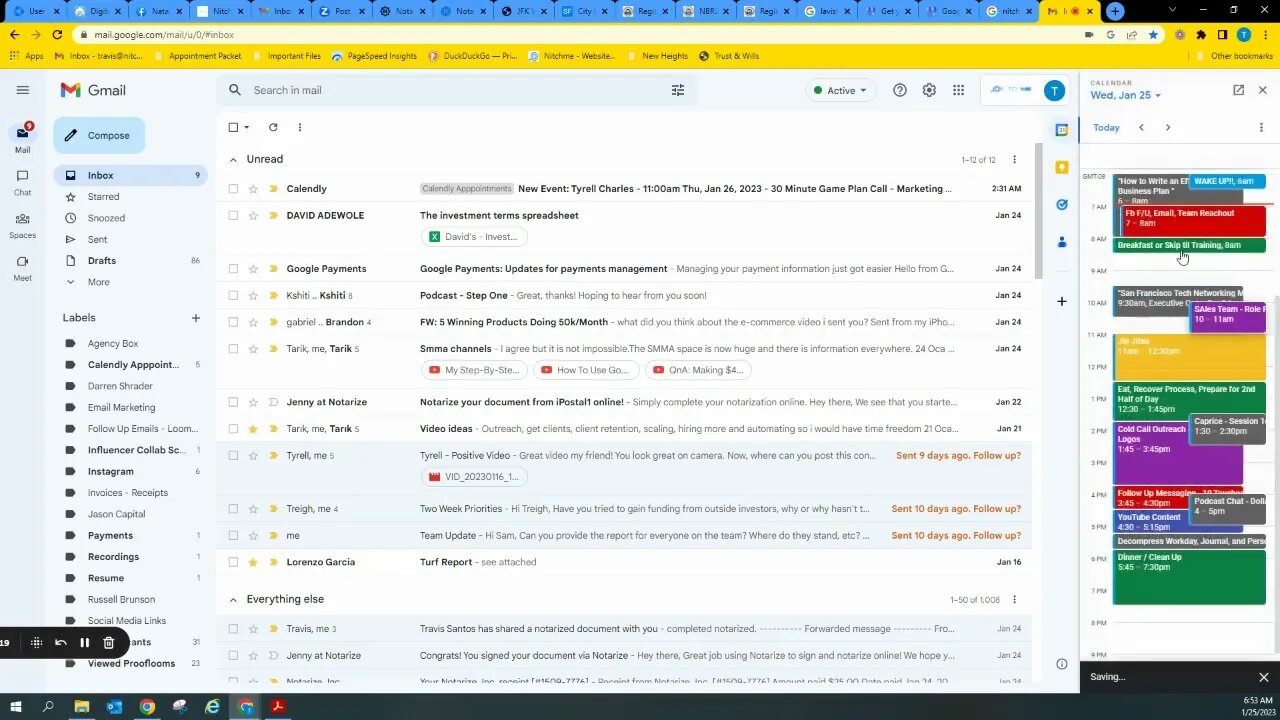This screenshot has height=720, width=1280.
Task: Open Spaces in the left rail
Action: click(22, 225)
